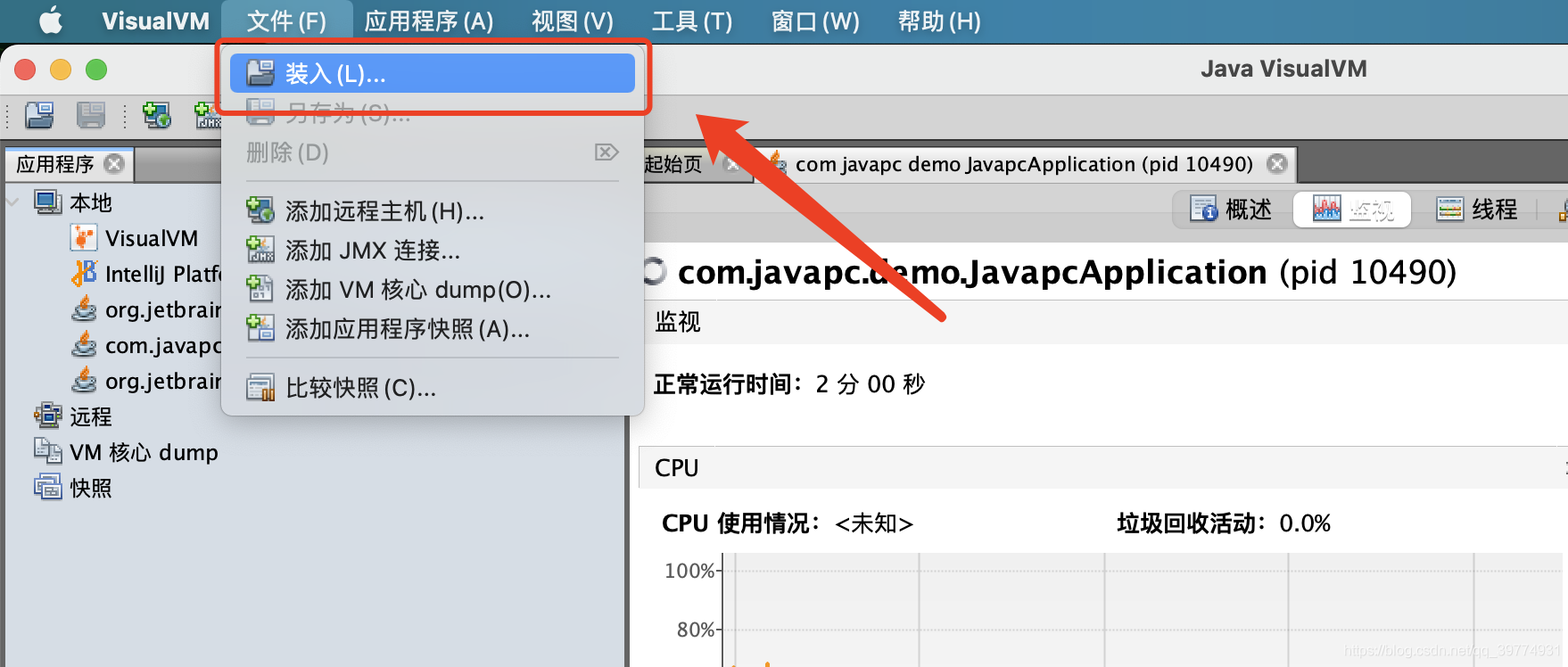The height and width of the screenshot is (667, 1568).
Task: Switch to the 起始页 tab
Action: point(673,164)
